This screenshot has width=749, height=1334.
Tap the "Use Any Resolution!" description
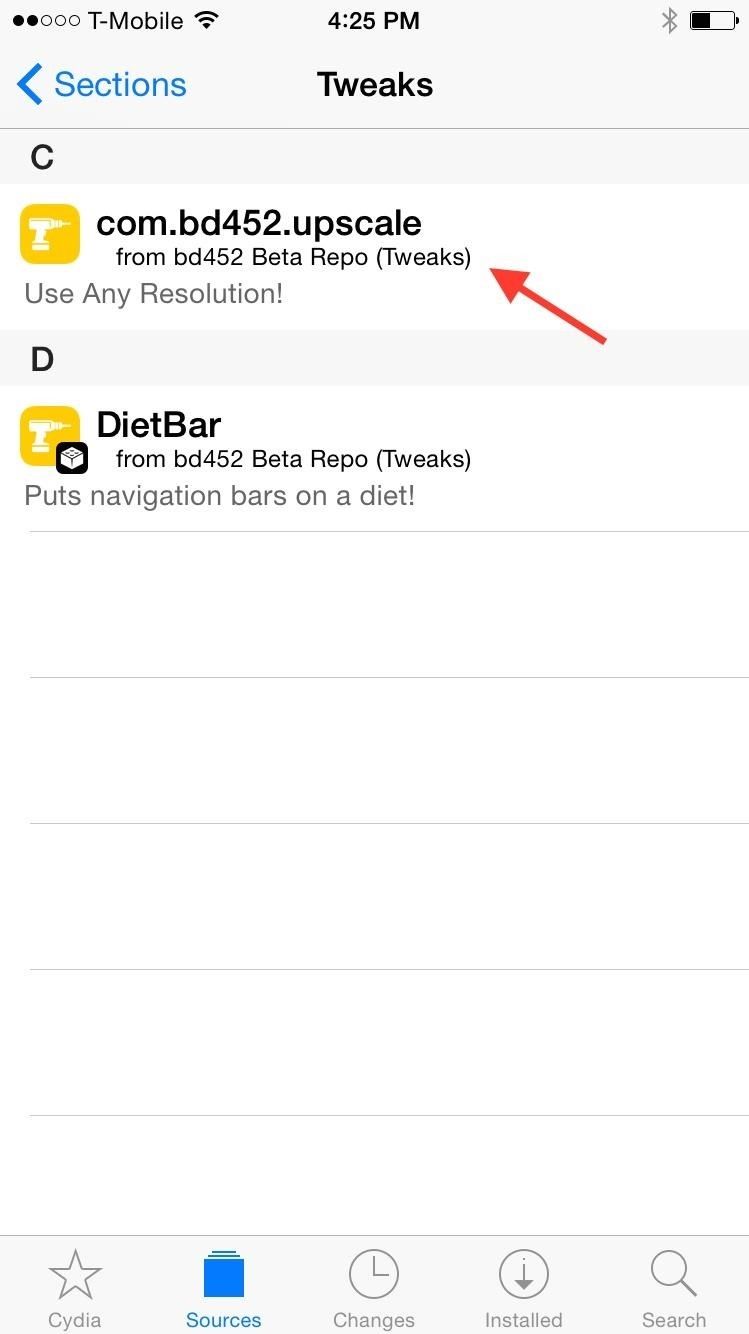pyautogui.click(x=154, y=294)
